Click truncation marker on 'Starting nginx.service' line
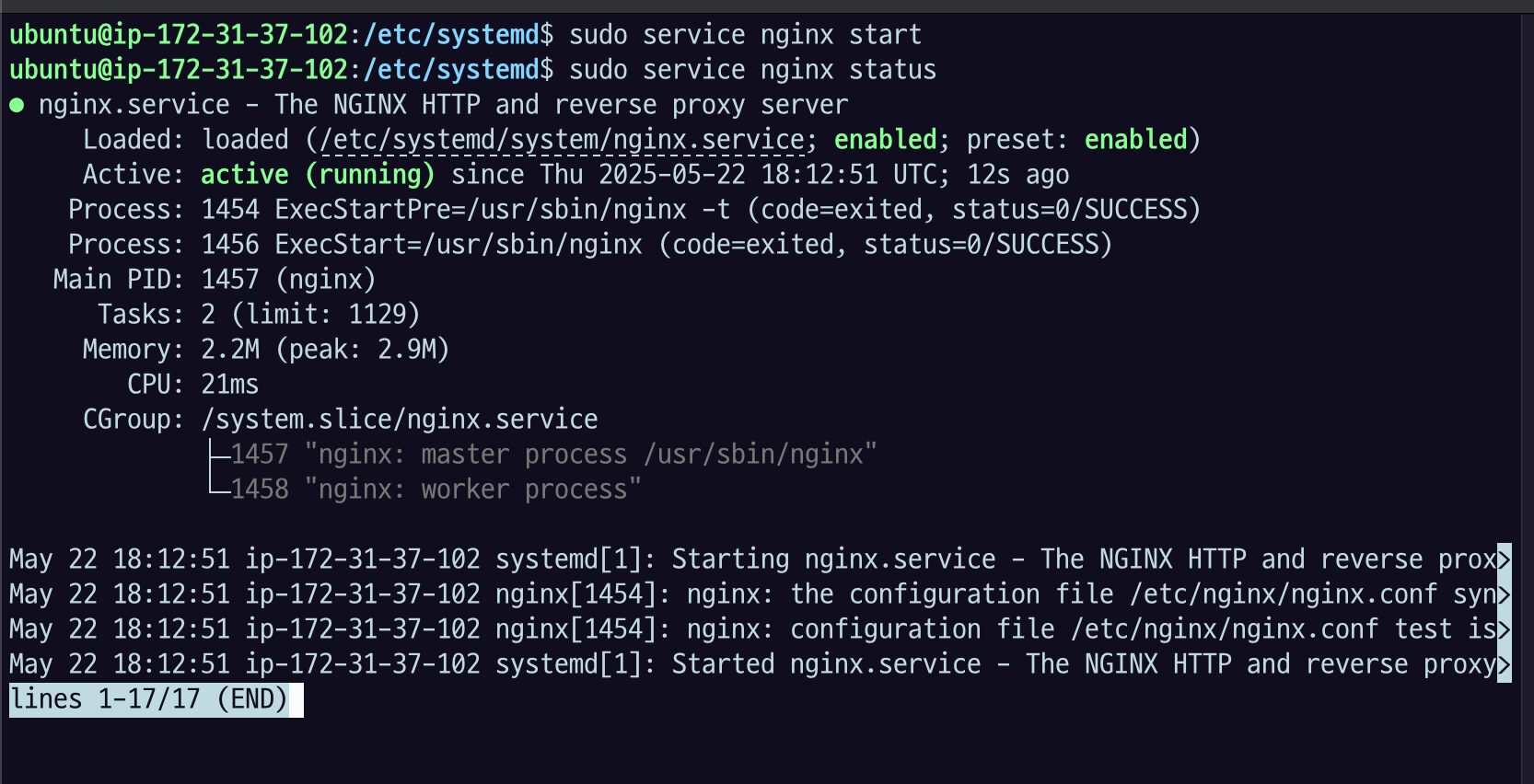 click(1505, 559)
